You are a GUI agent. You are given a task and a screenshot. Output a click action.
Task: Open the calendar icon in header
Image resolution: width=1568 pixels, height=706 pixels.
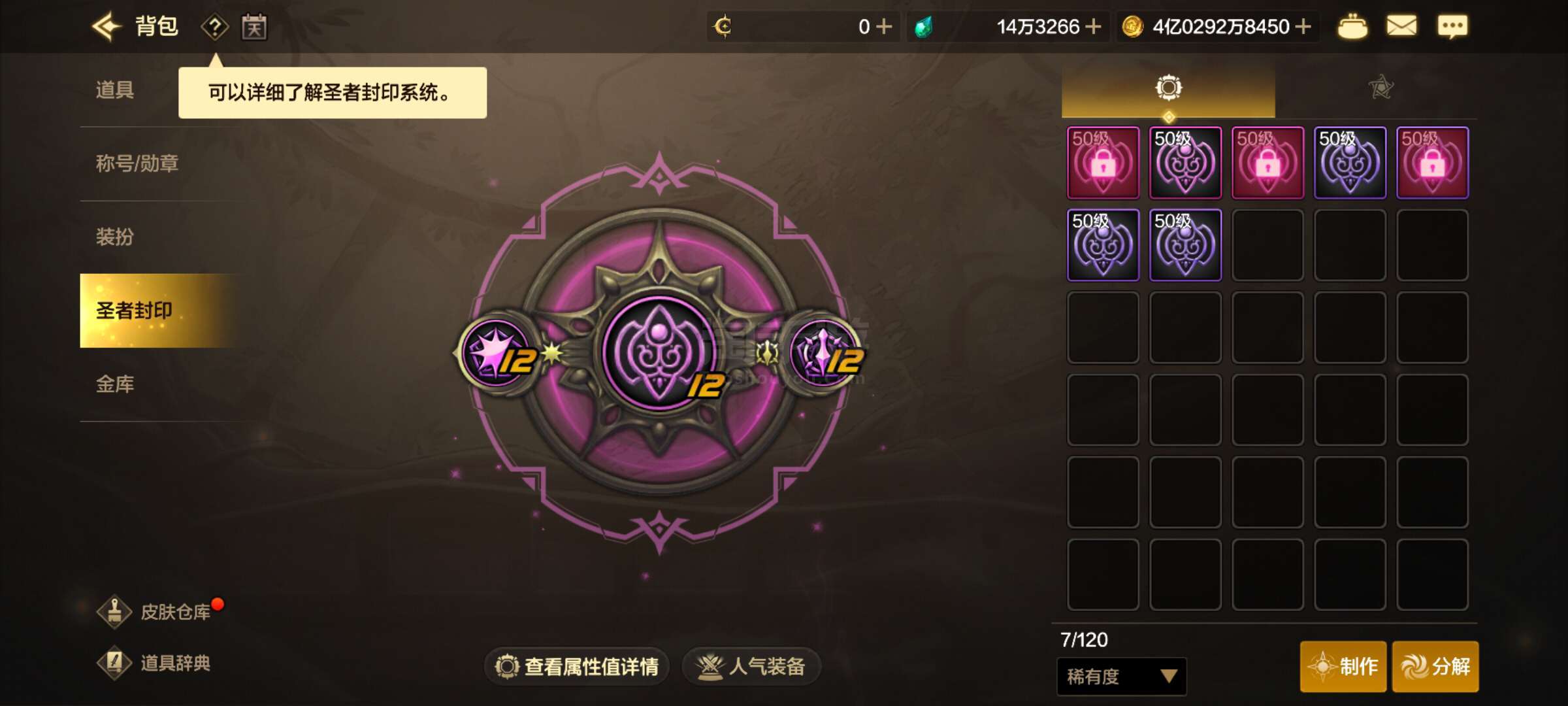coord(254,27)
